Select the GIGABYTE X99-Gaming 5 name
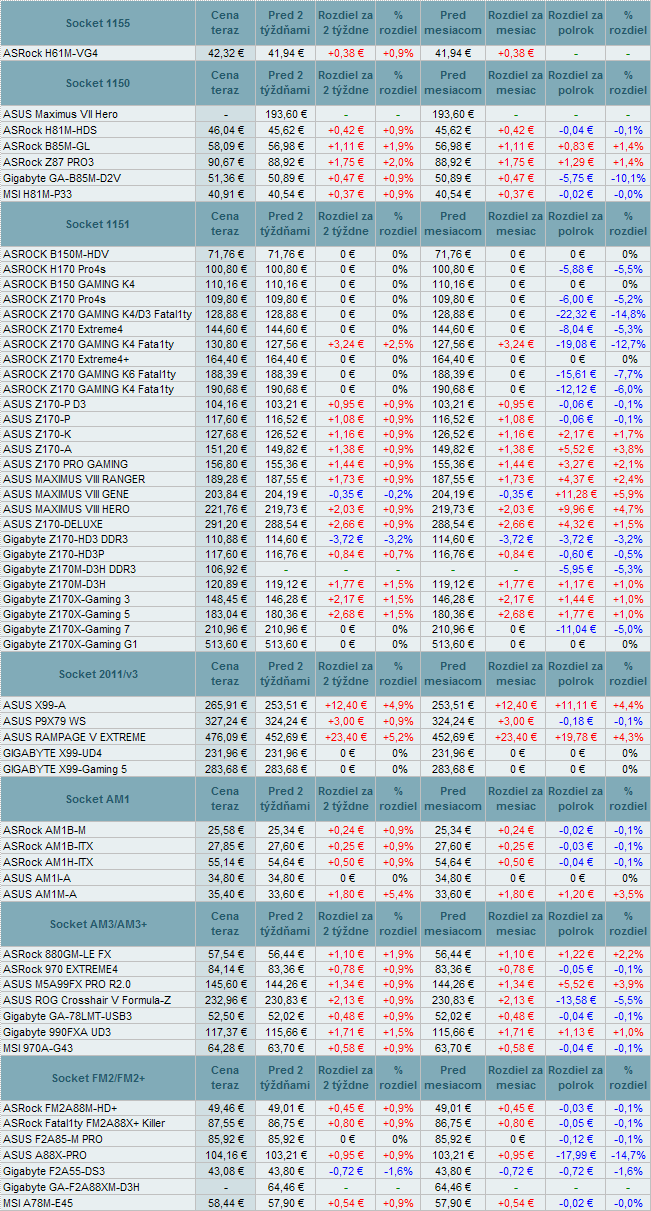 point(65,769)
